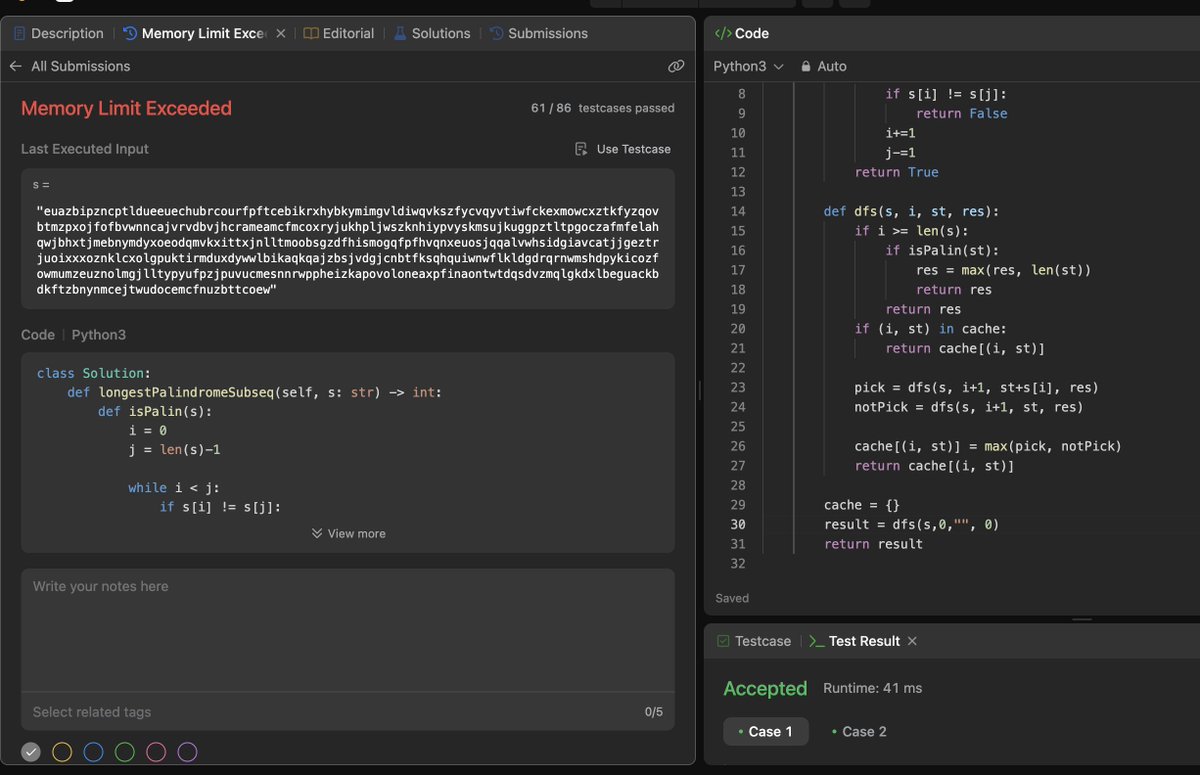Screen dimensions: 1200x775
Task: Pick the pink color tag
Action: point(156,752)
